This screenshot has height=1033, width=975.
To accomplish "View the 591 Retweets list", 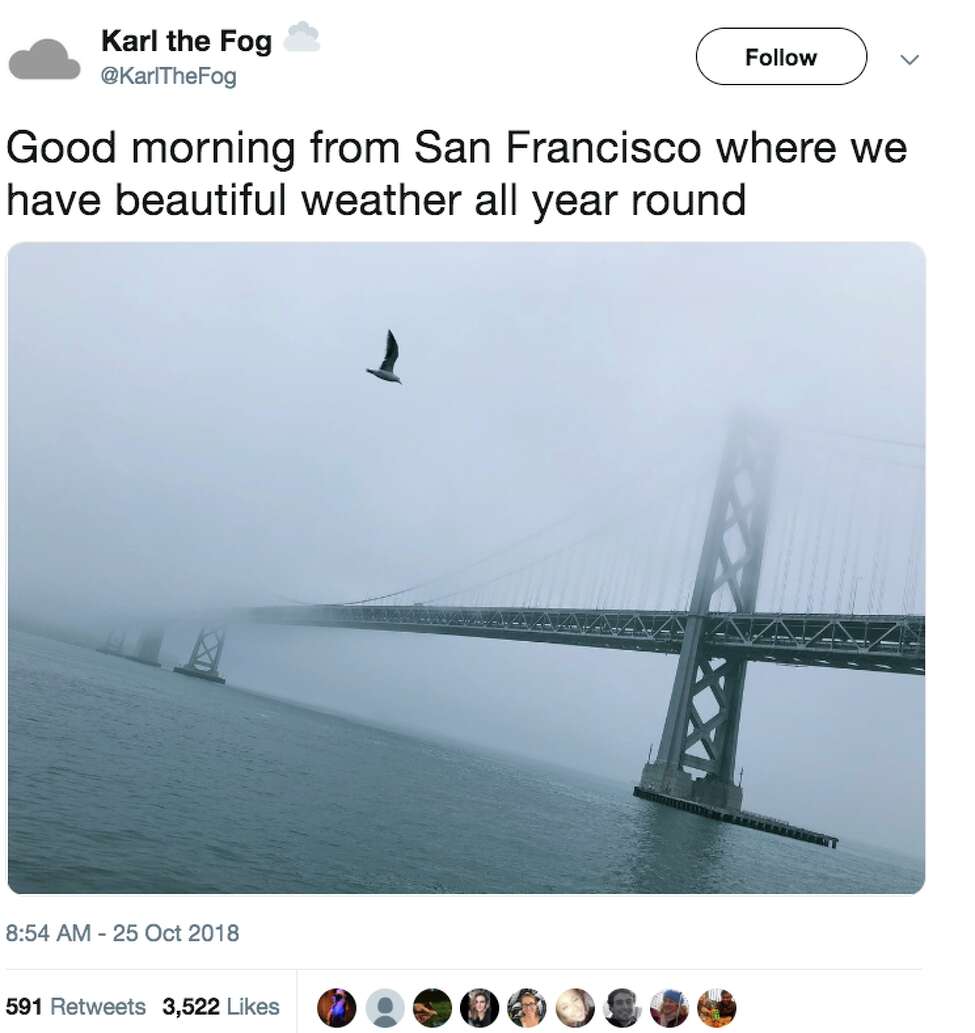I will 76,1006.
